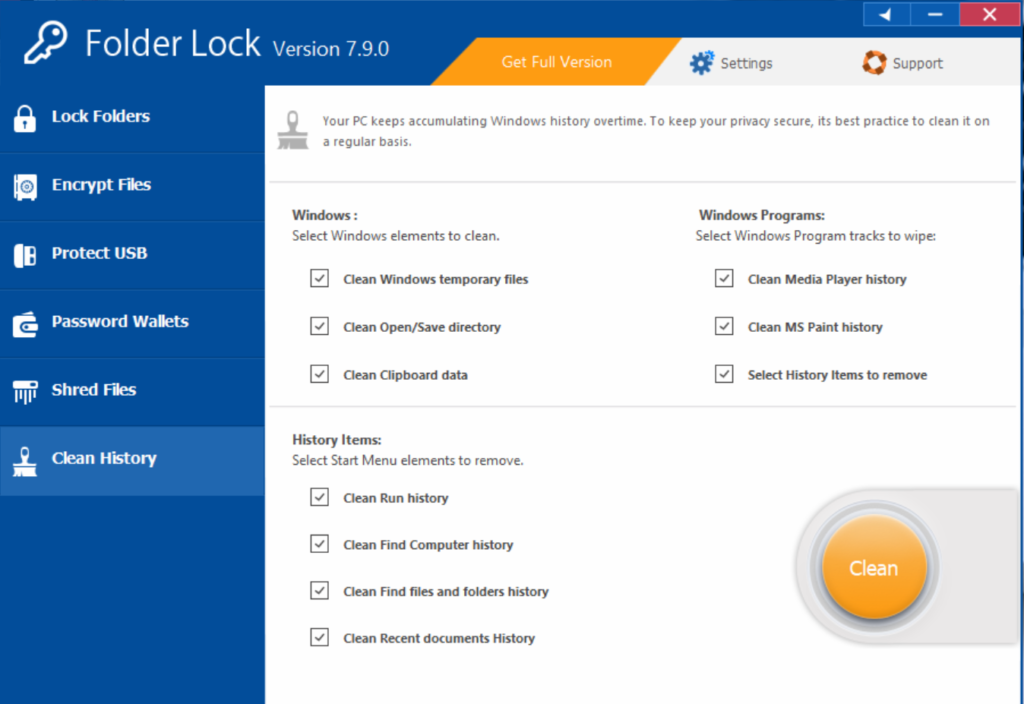Click the broom icon beside the privacy notice

coord(292,128)
